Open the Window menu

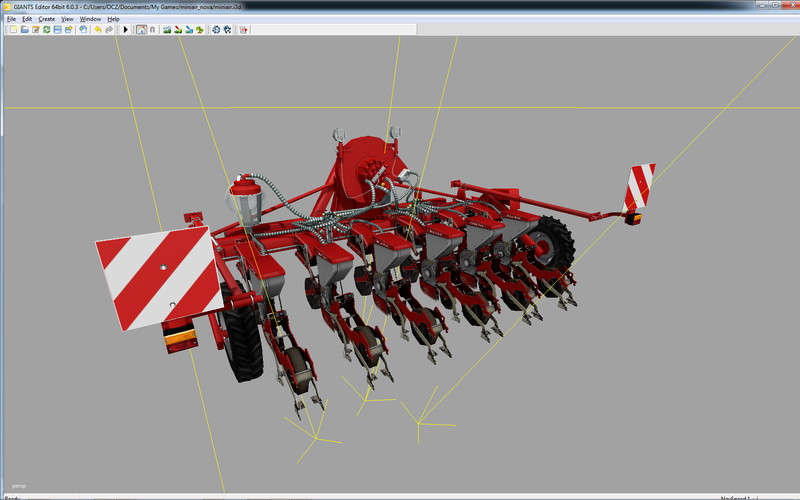coord(90,19)
